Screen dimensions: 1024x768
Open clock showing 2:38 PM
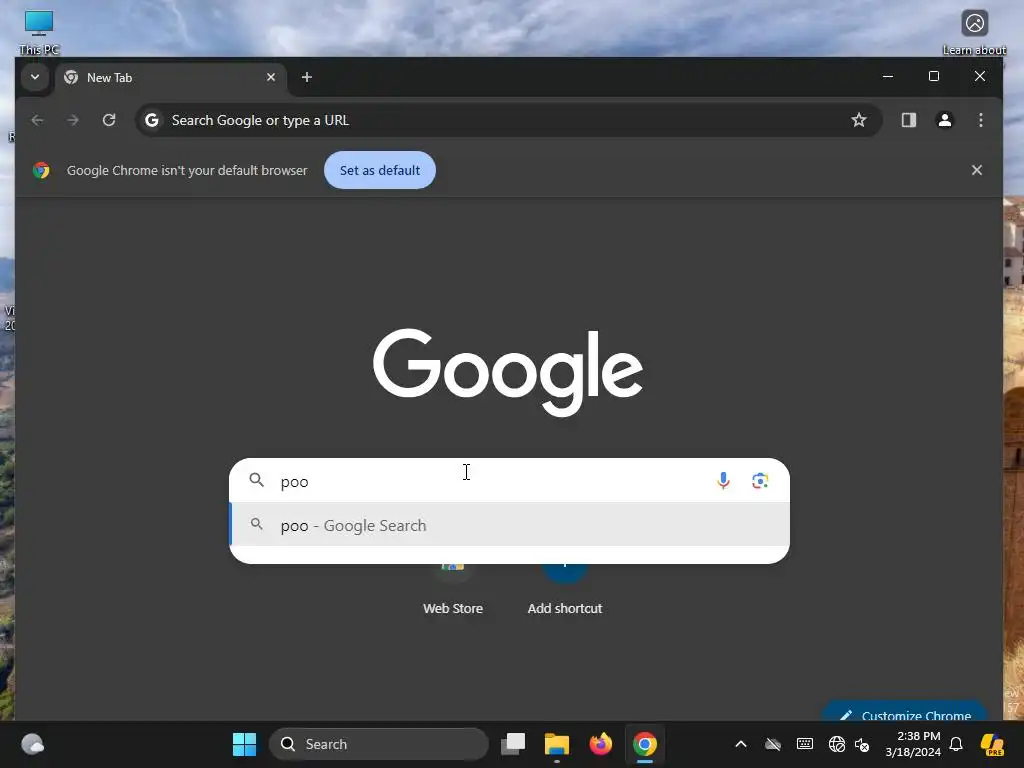[912, 744]
